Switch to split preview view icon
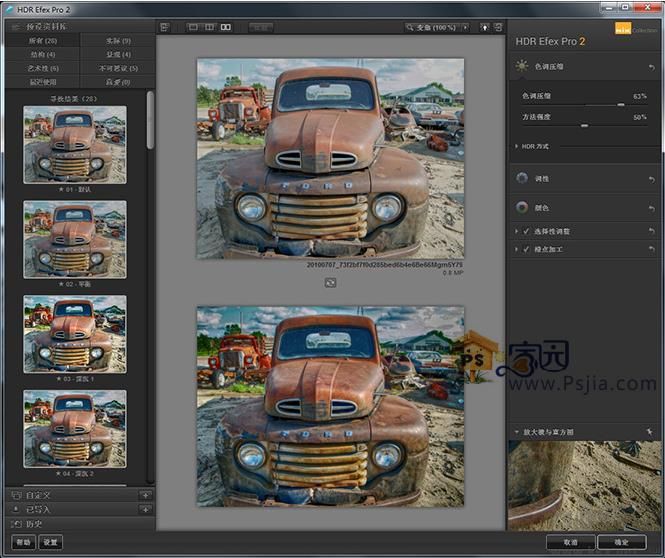Image resolution: width=665 pixels, height=558 pixels. [210, 27]
